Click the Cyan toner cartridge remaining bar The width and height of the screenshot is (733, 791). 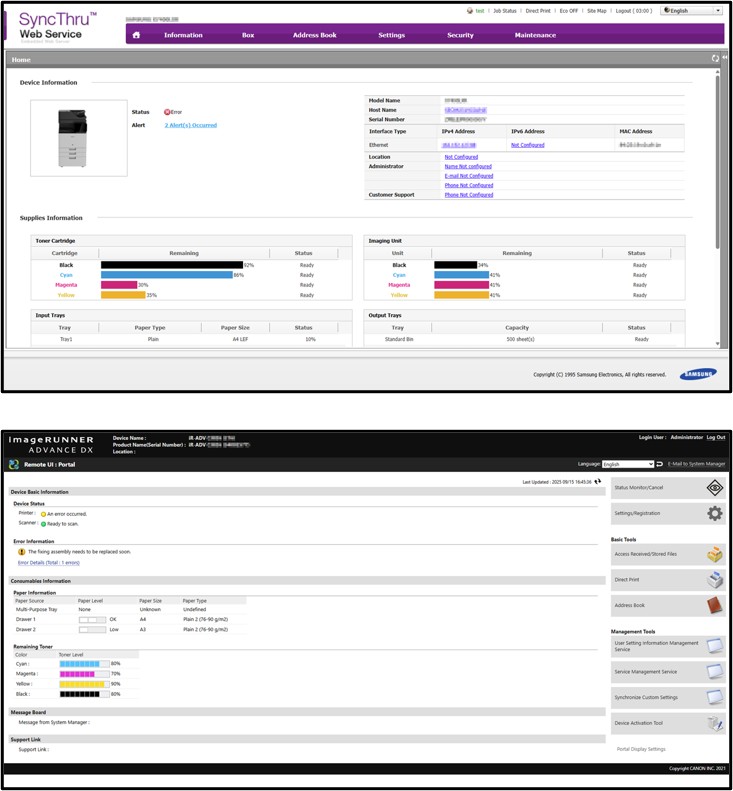coord(167,275)
